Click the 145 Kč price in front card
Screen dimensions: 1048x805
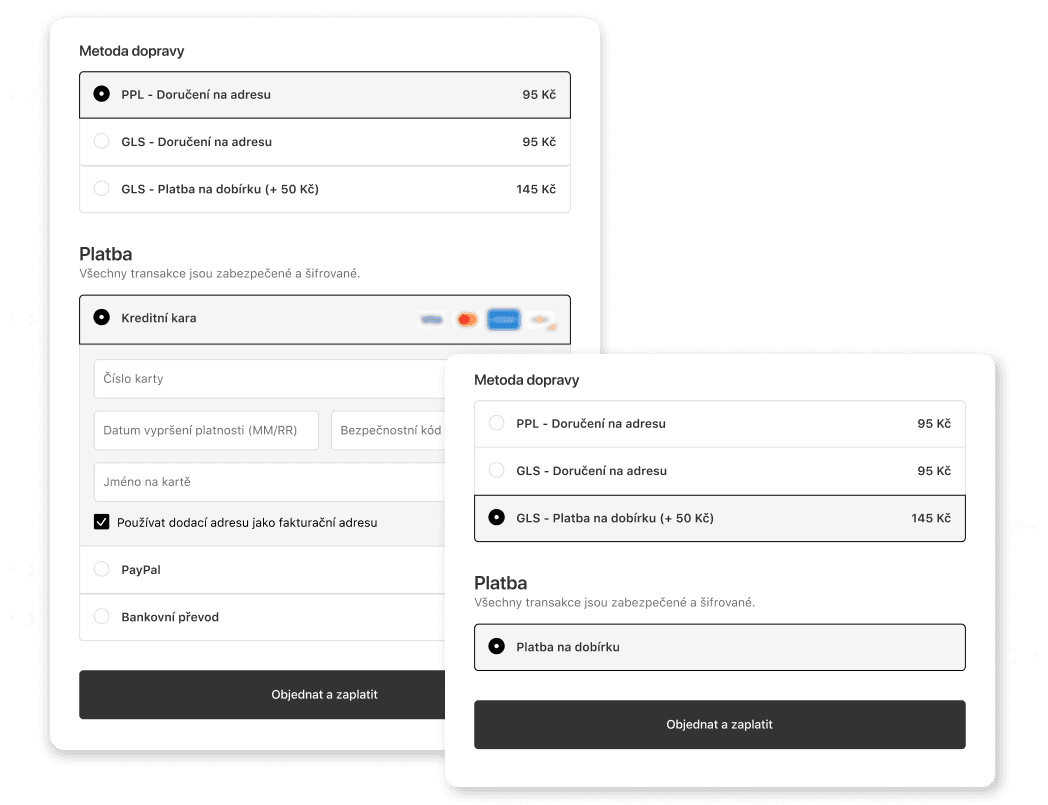pyautogui.click(x=931, y=518)
